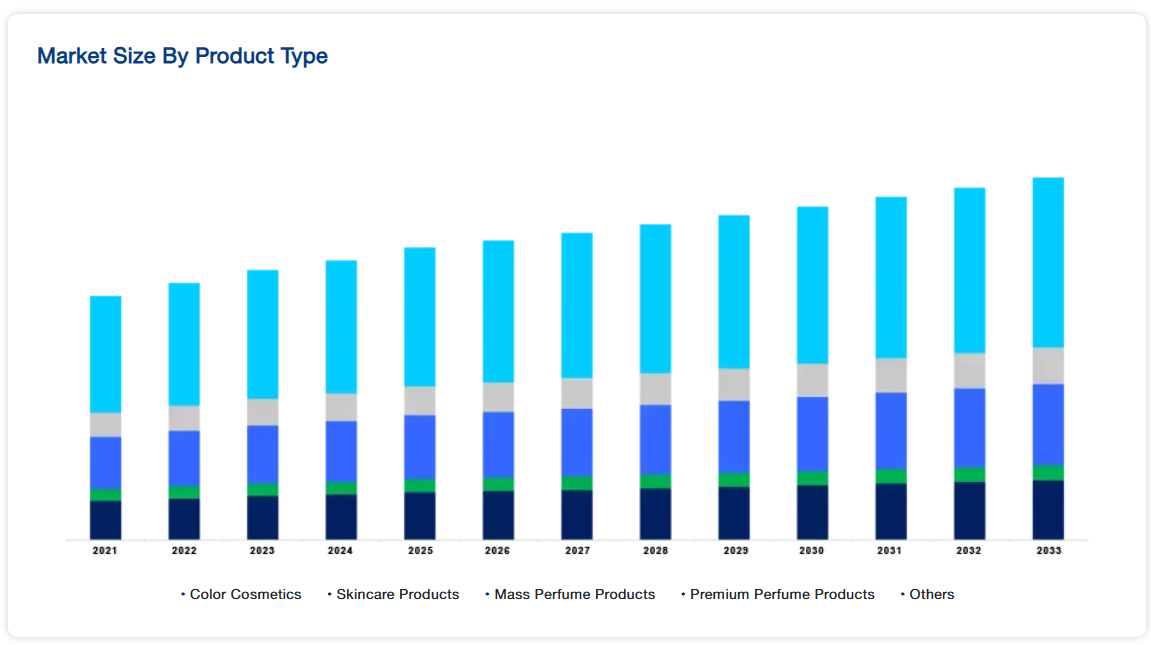Image resolution: width=1151 pixels, height=645 pixels.
Task: Click the gray segment of the 2027 bar
Action: [x=576, y=393]
